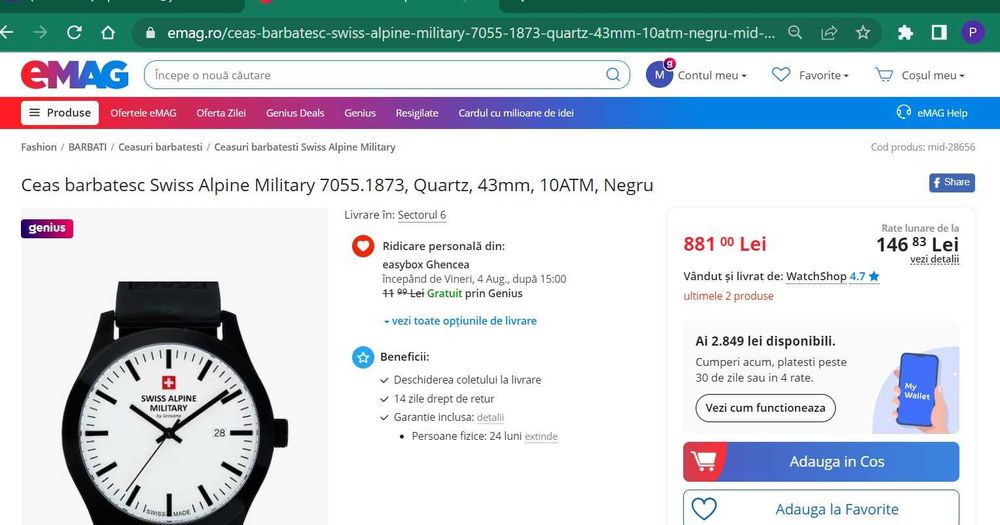
Task: Click the eMAG logo
Action: point(75,75)
